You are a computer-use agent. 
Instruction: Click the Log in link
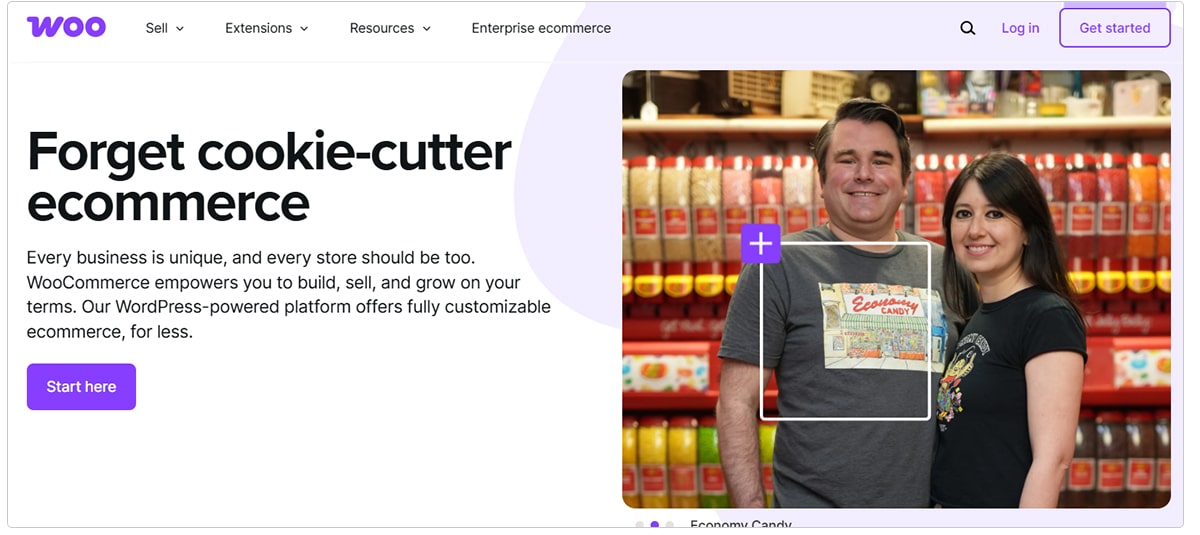pos(1020,28)
